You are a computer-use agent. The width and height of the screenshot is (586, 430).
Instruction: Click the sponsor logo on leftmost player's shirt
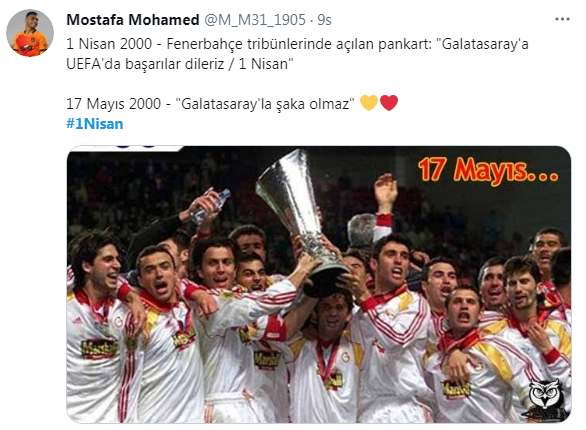(99, 349)
